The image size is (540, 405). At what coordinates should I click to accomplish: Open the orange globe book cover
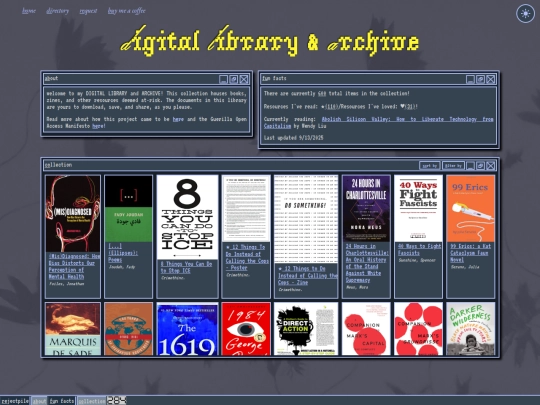coord(128,329)
